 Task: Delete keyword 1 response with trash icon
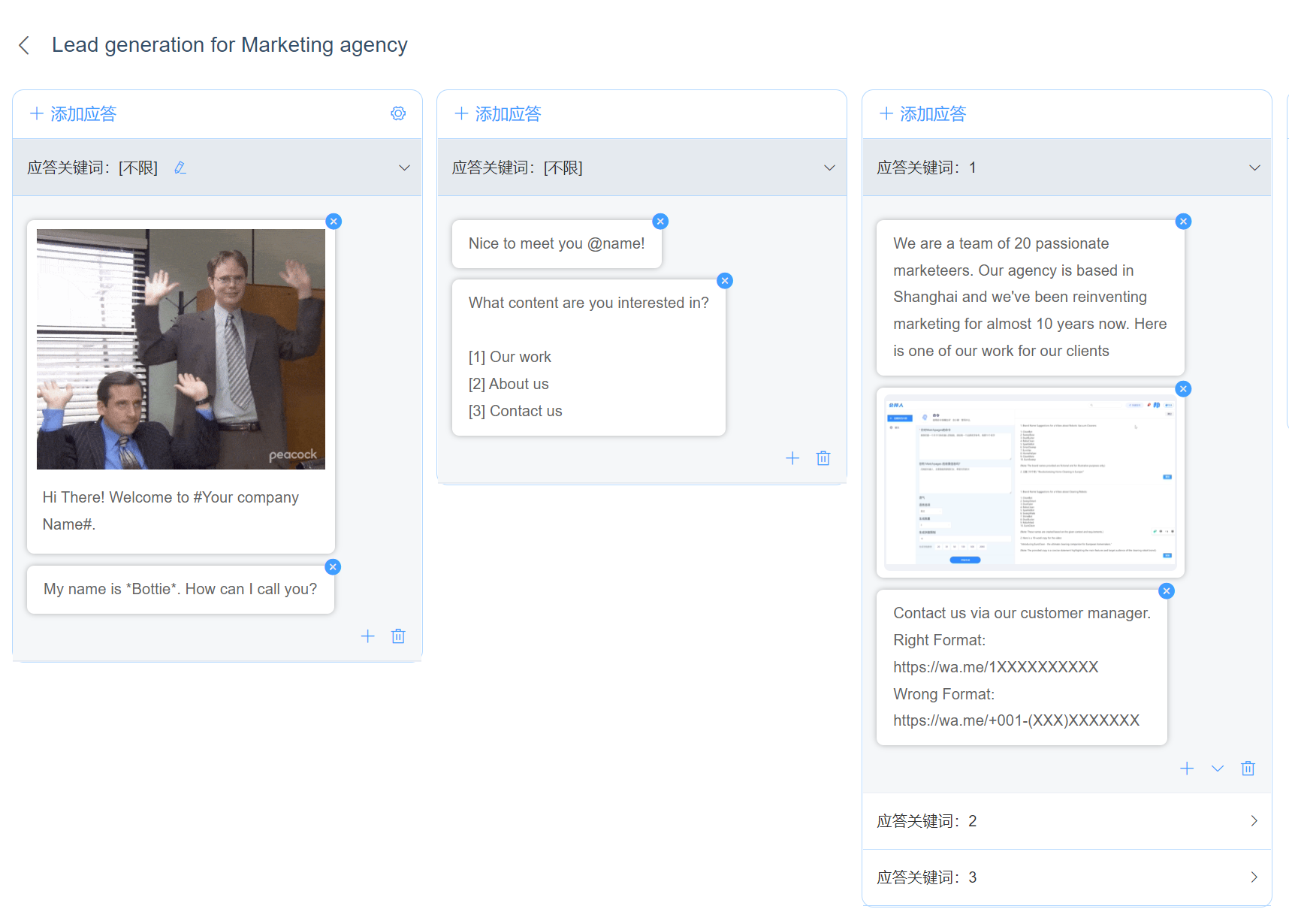point(1248,768)
